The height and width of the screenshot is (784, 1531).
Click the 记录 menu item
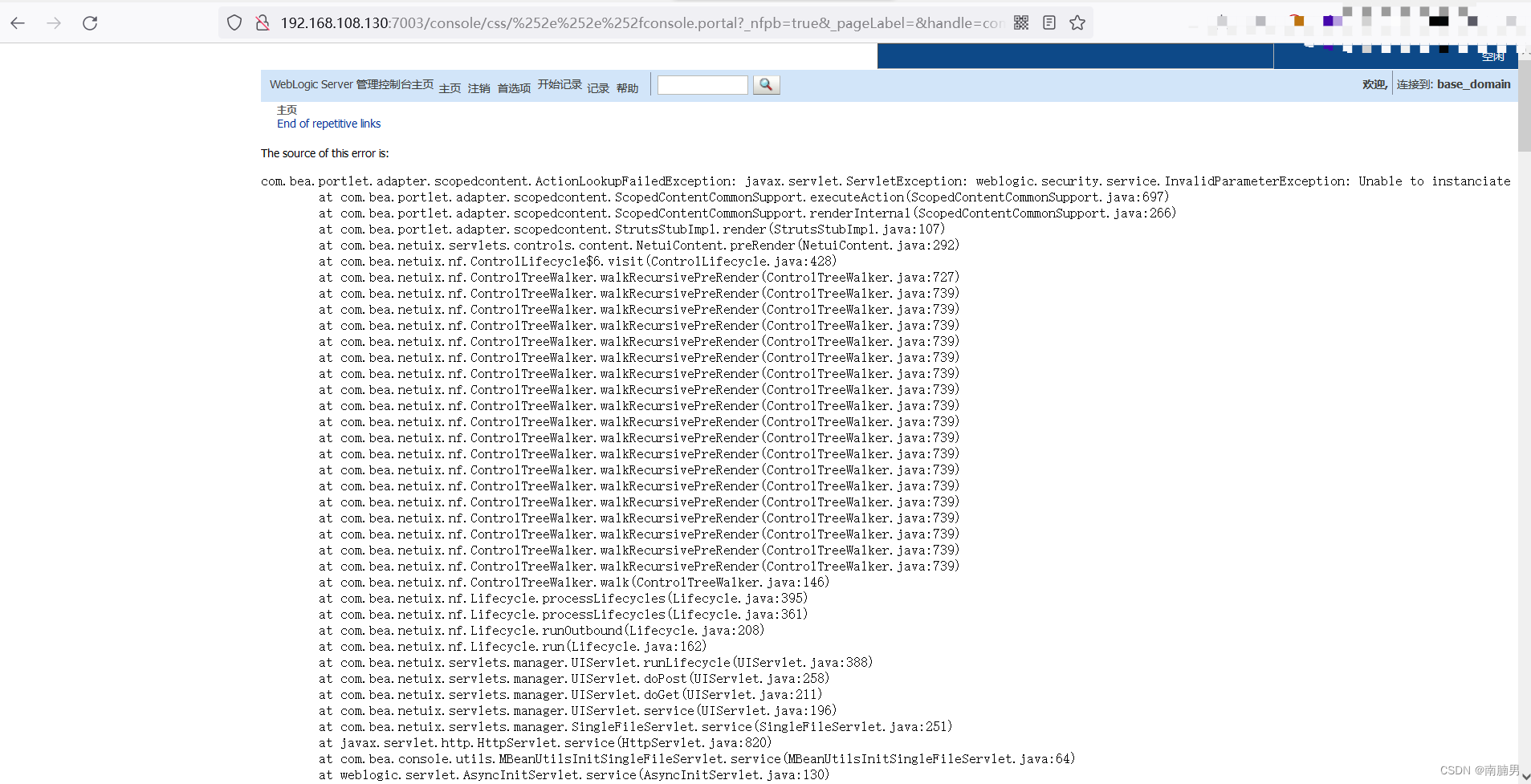point(598,88)
